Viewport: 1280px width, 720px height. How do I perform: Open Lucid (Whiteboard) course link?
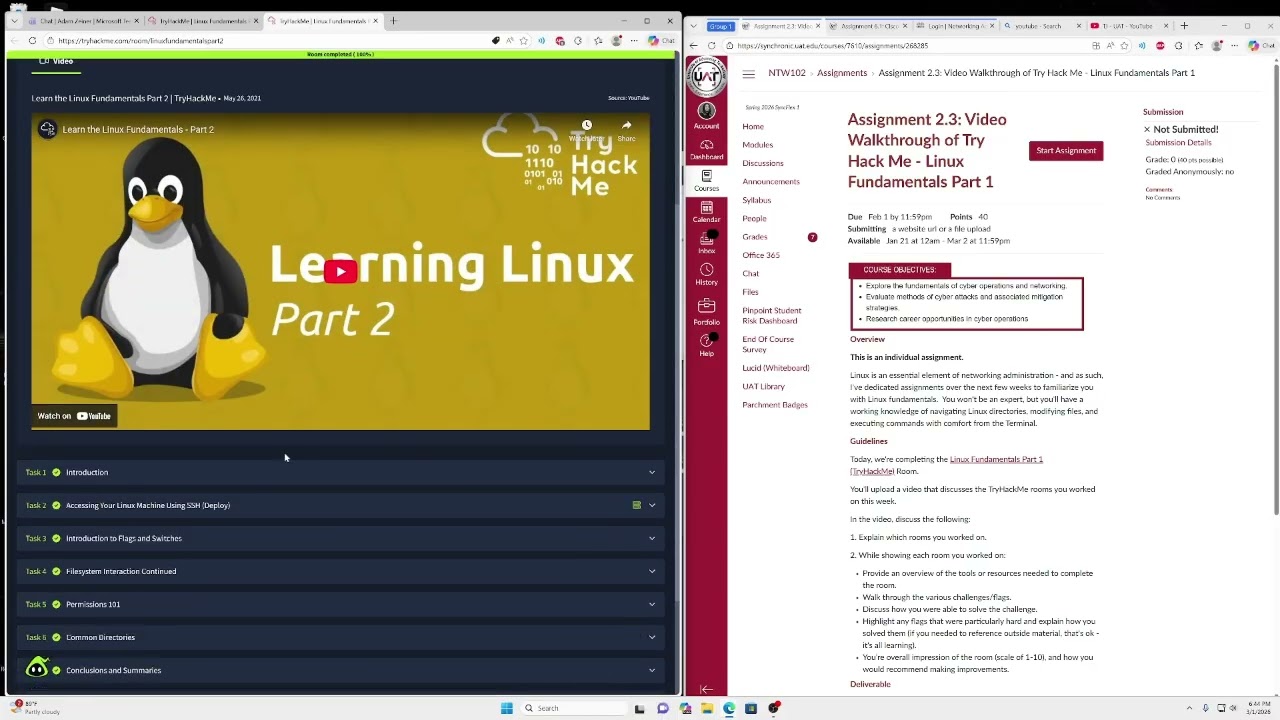tap(776, 368)
